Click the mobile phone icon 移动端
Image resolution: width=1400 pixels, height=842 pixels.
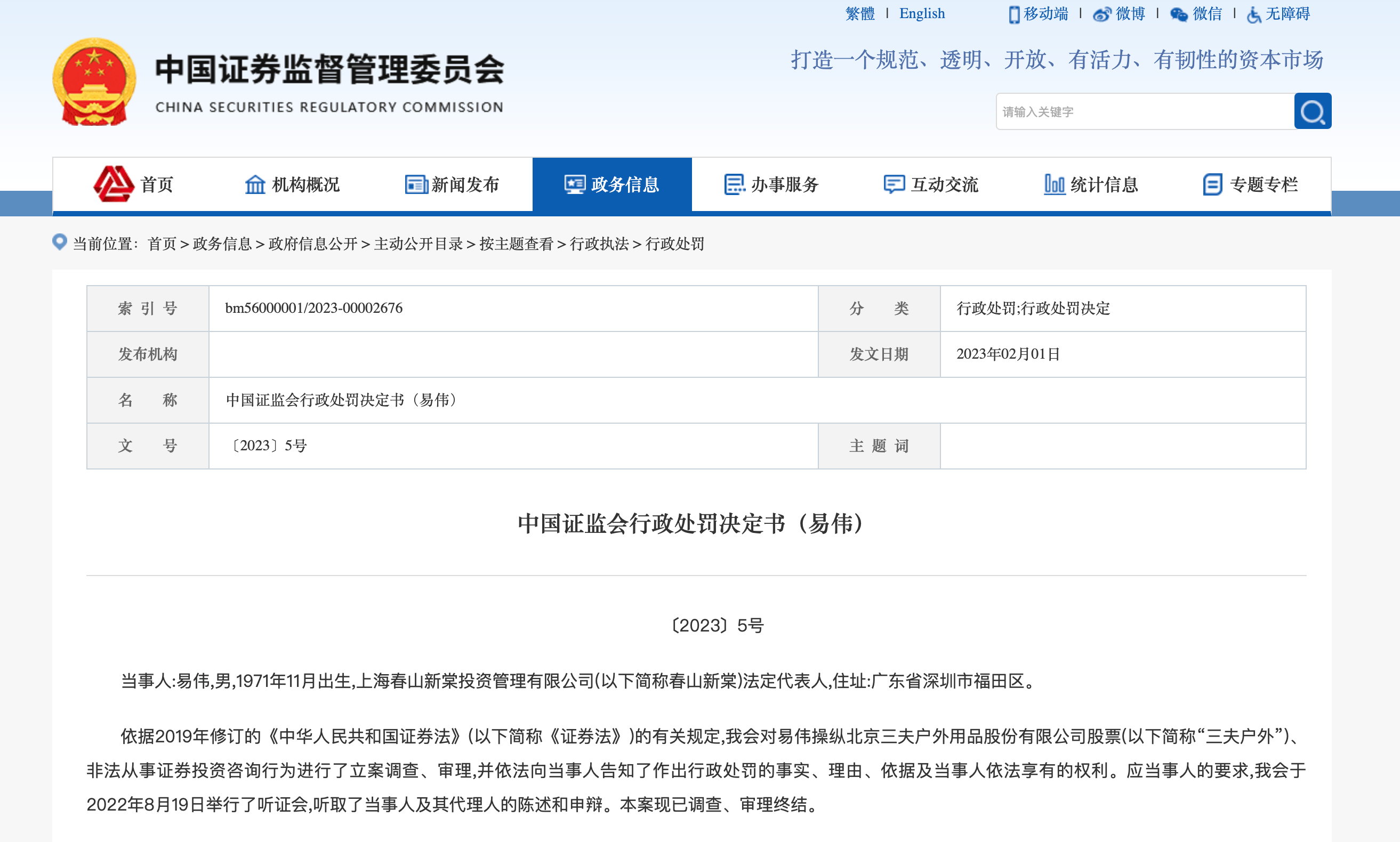point(1014,14)
